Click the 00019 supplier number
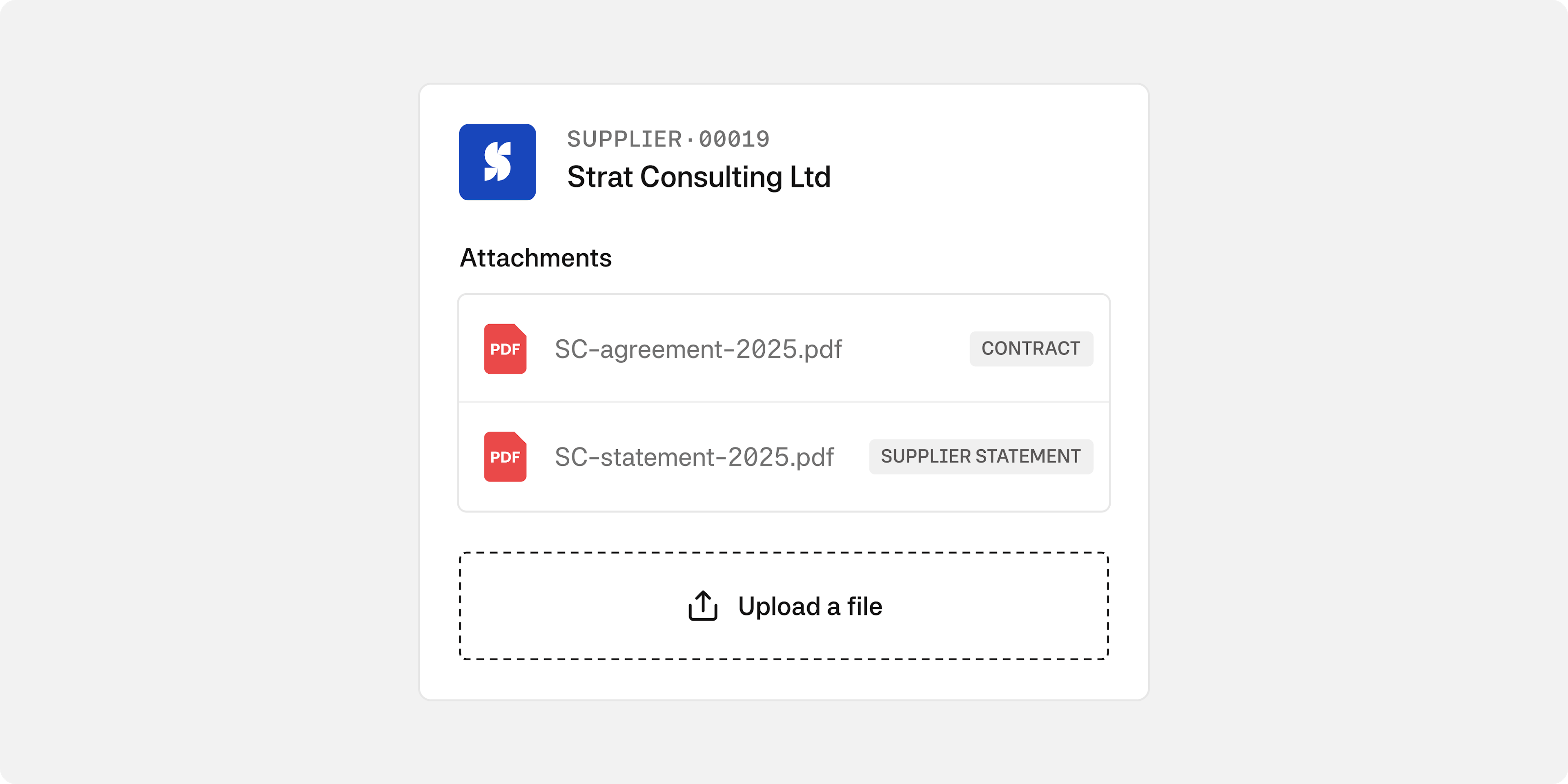This screenshot has width=1568, height=784. pos(734,139)
